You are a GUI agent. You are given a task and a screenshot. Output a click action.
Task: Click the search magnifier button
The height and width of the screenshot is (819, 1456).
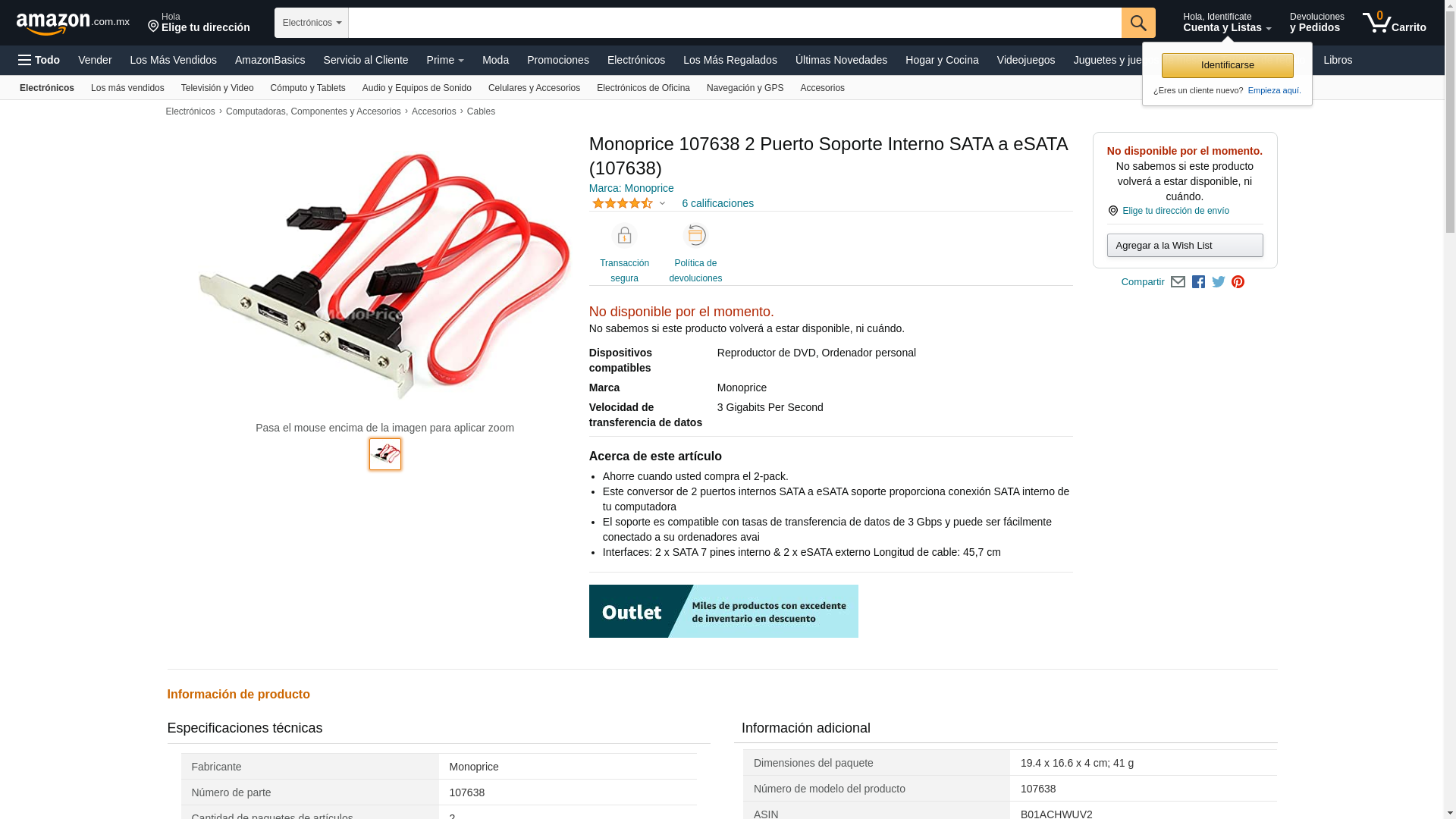(x=1138, y=23)
